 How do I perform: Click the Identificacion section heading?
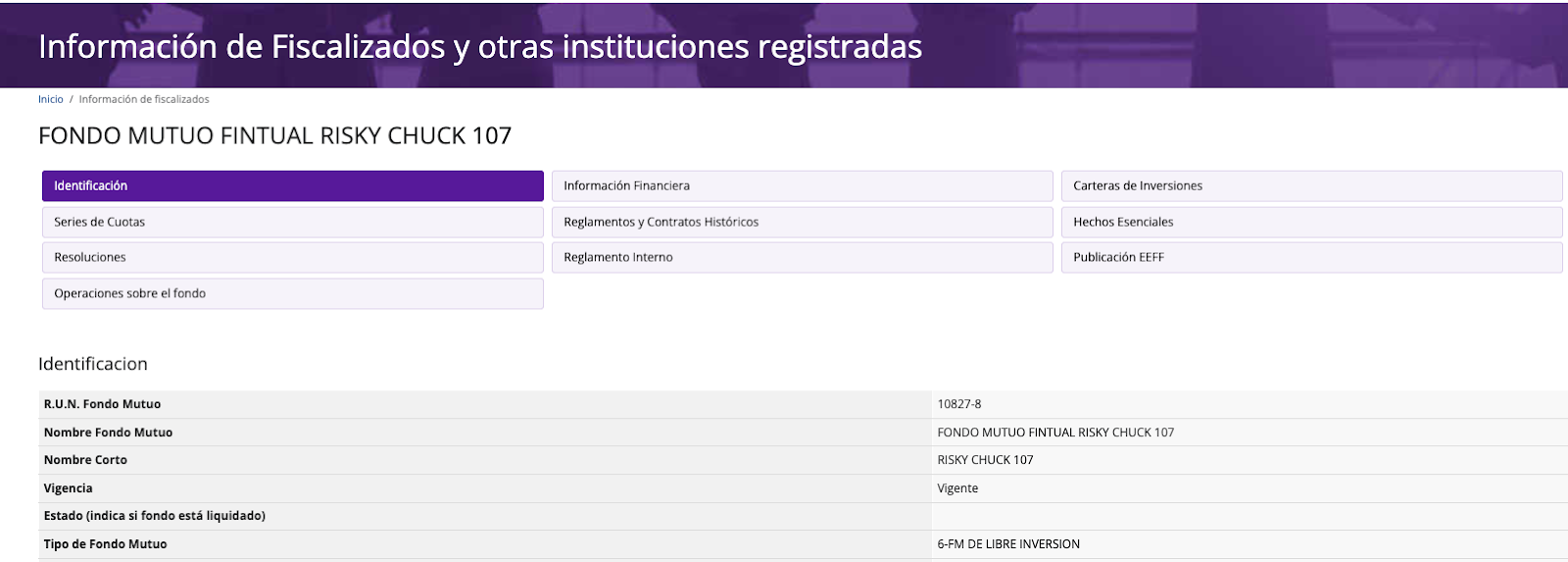(93, 364)
